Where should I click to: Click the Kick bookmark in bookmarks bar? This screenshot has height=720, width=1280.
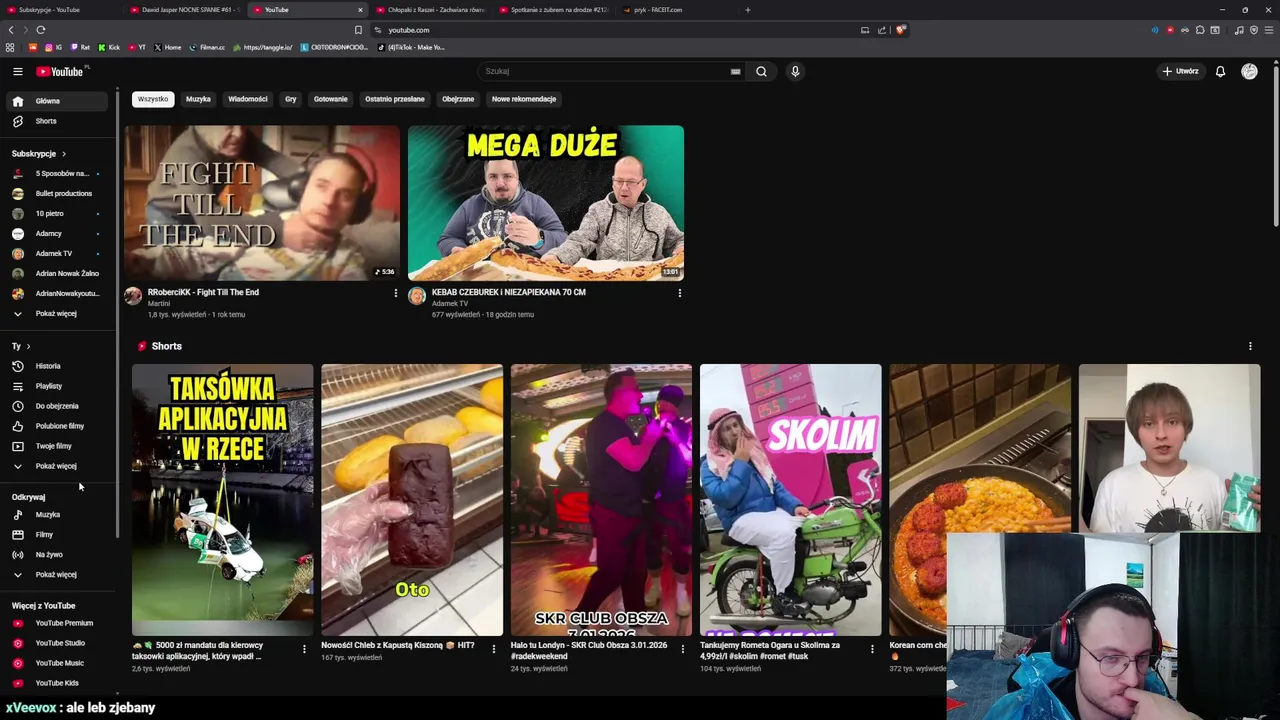(x=109, y=47)
